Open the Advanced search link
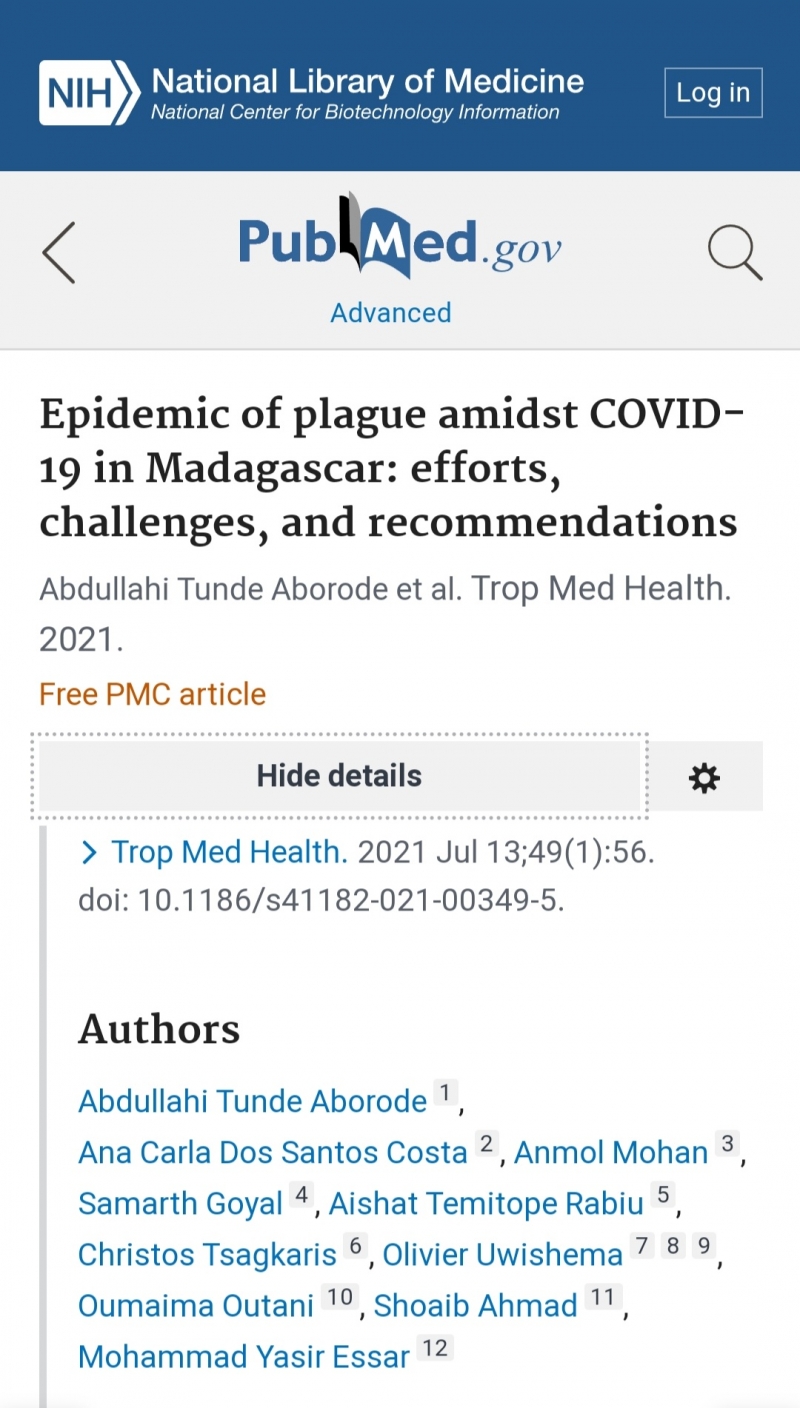800x1408 pixels. [391, 312]
